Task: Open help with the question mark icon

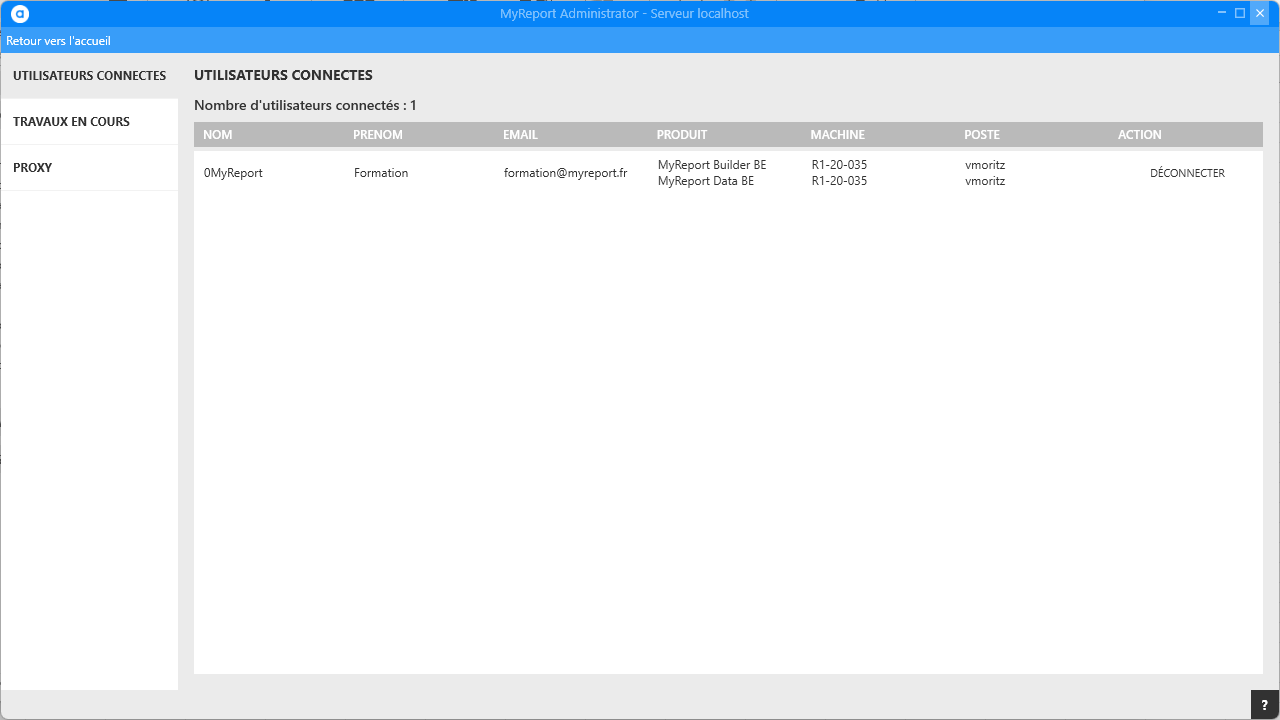Action: pos(1264,705)
